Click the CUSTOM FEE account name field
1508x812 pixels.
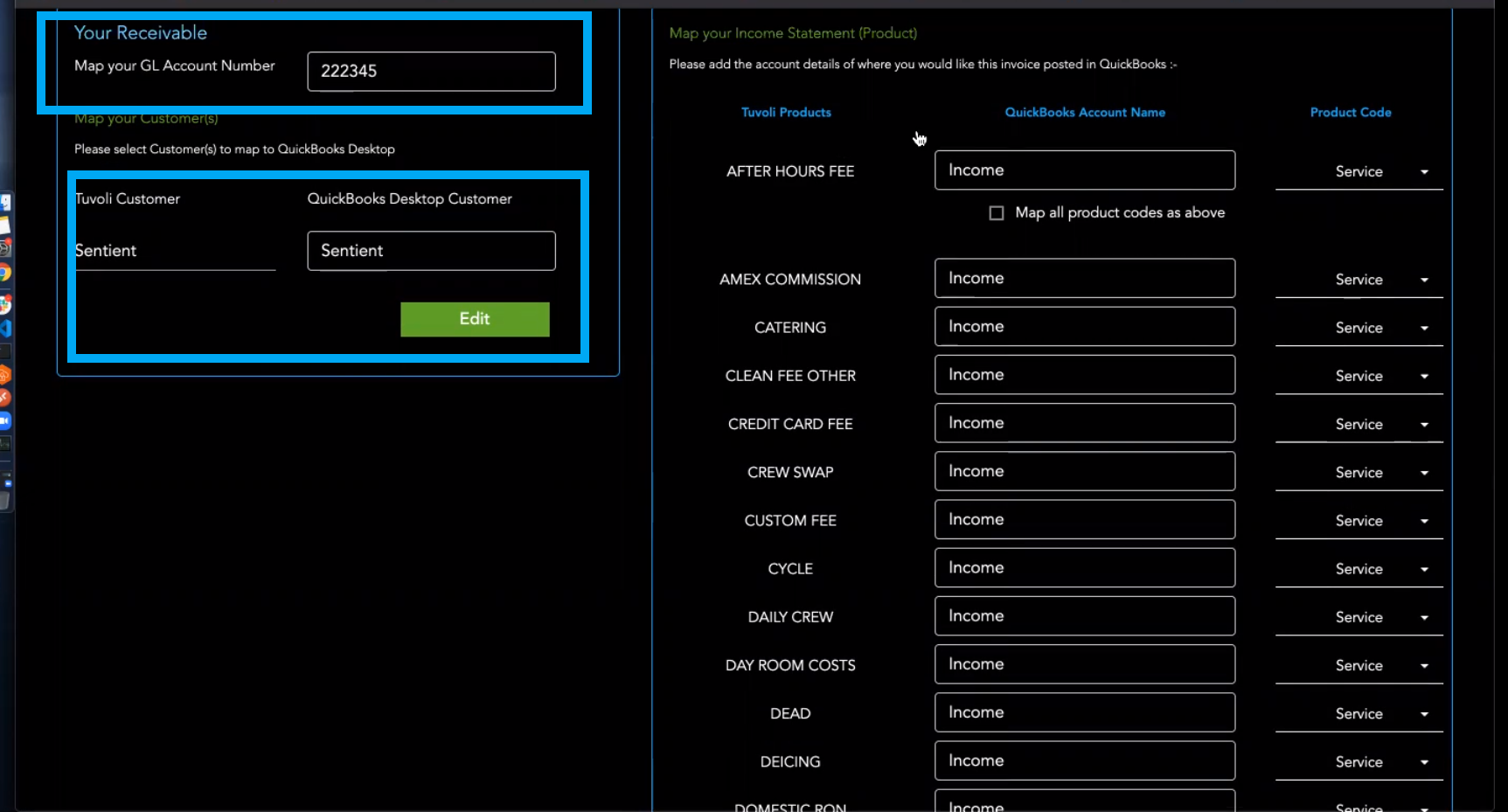[x=1084, y=520]
